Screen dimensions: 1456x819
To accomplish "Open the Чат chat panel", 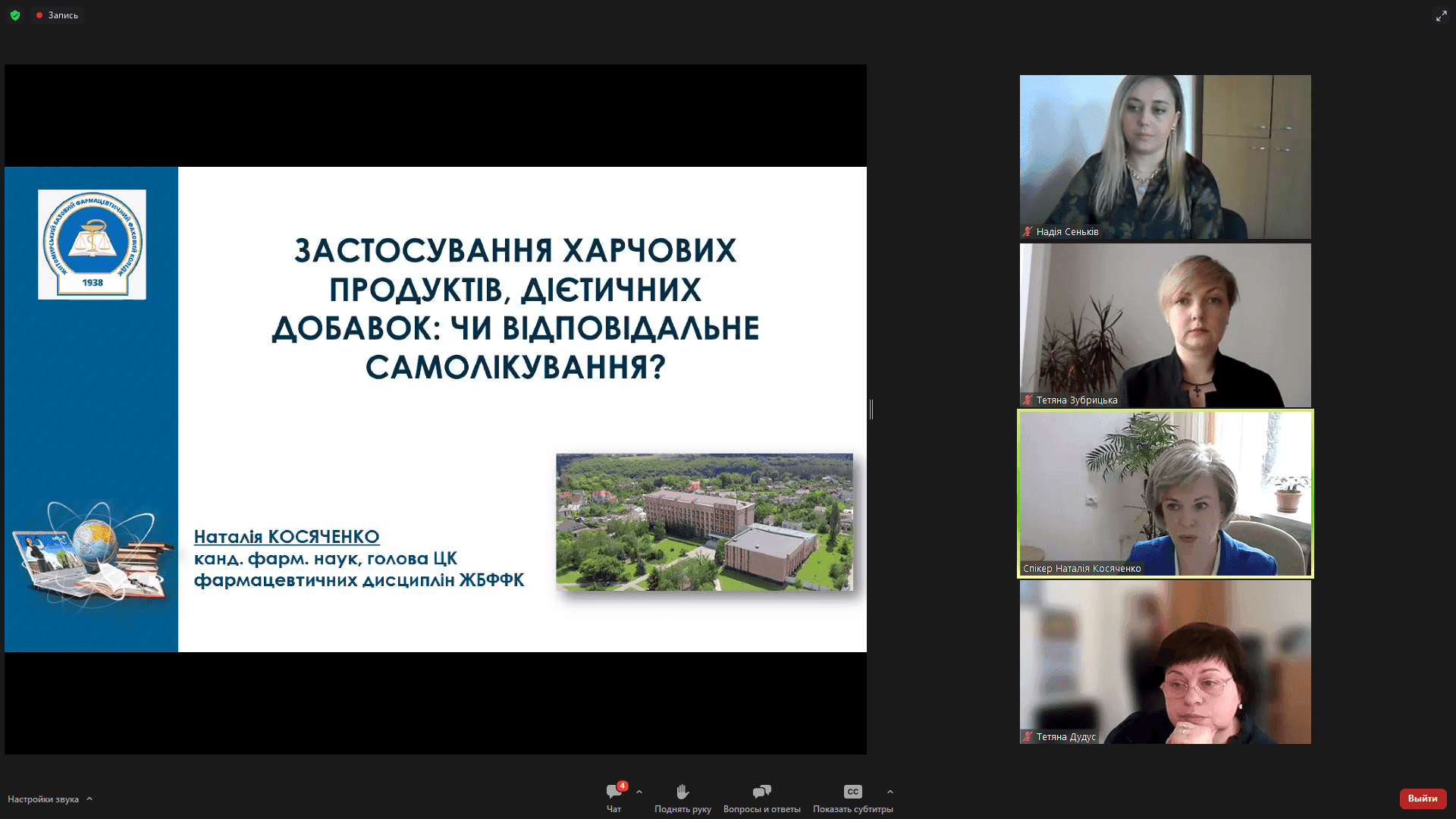I will (x=613, y=799).
